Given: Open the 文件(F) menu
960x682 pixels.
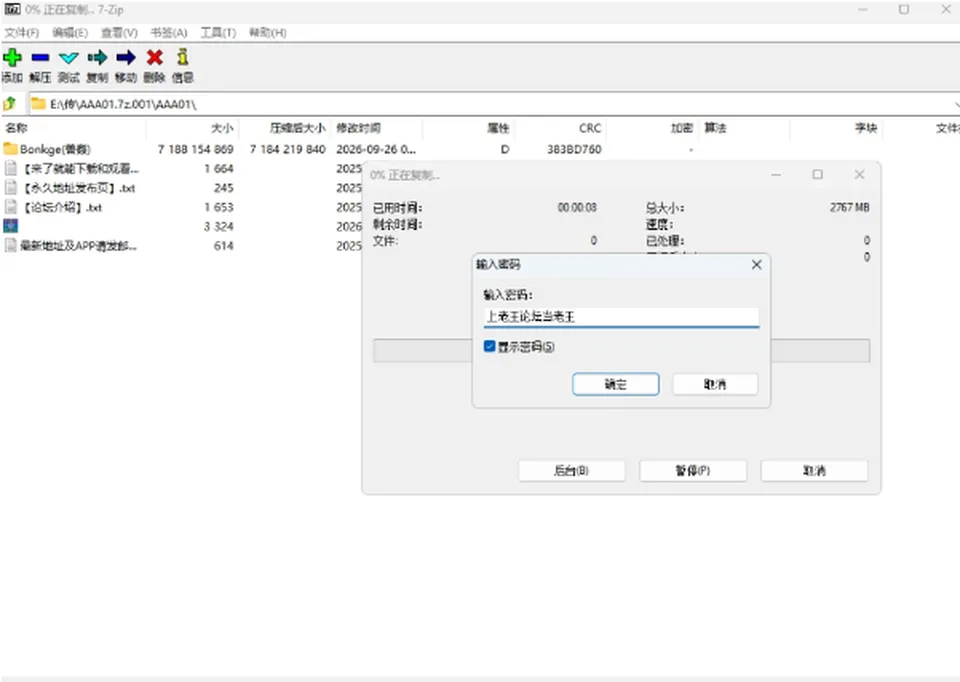Looking at the screenshot, I should pos(21,32).
